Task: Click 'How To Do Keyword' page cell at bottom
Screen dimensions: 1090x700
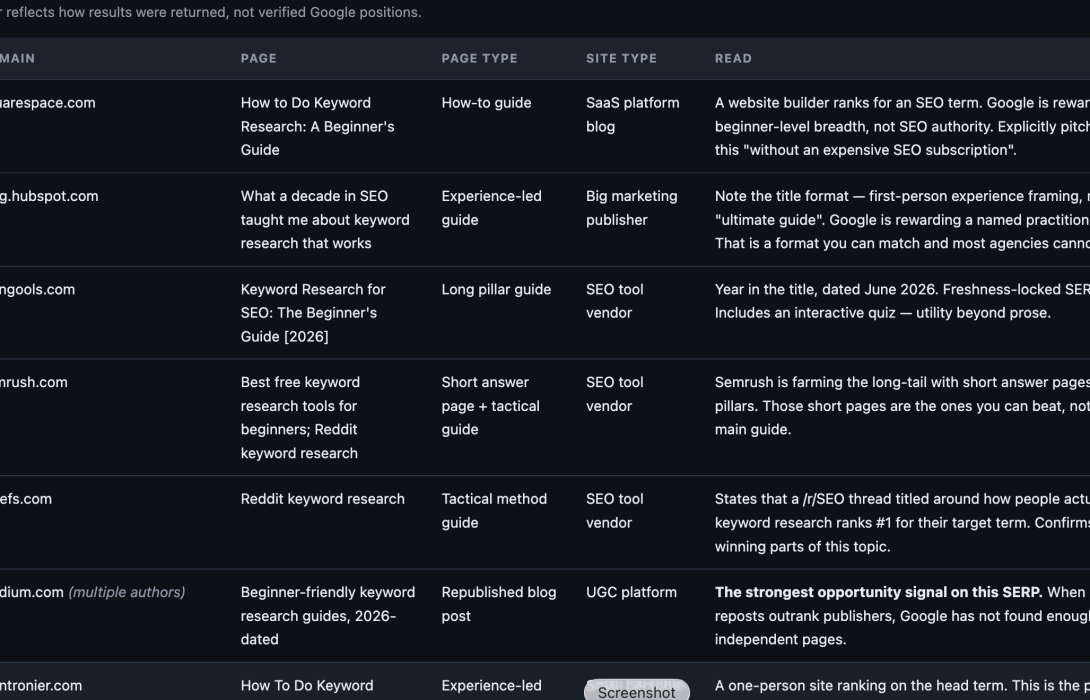Action: coord(307,685)
